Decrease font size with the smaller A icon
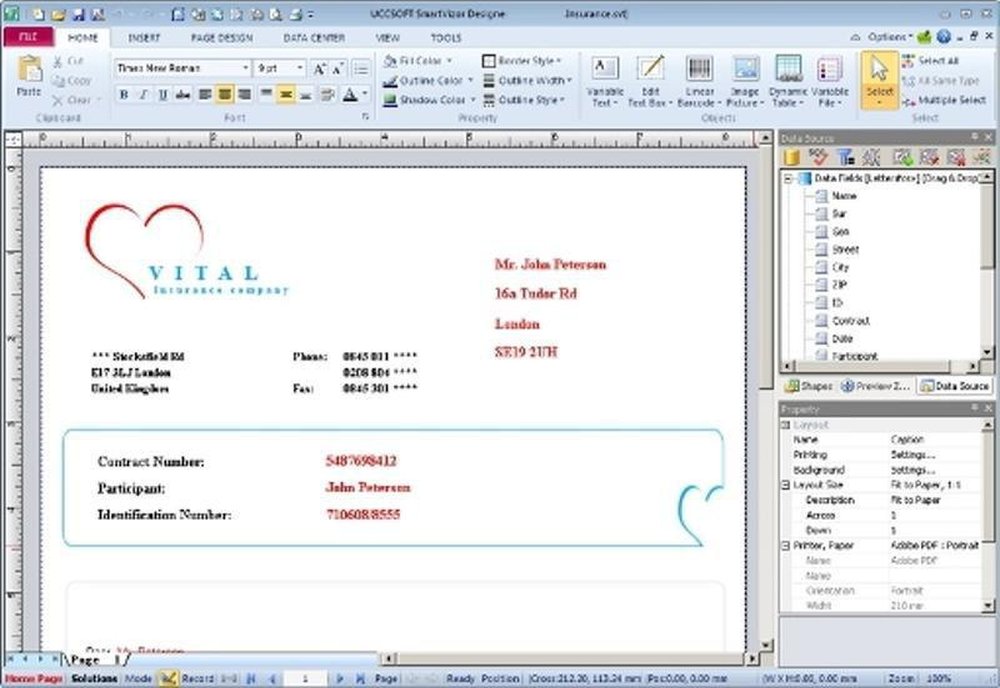 [x=338, y=68]
